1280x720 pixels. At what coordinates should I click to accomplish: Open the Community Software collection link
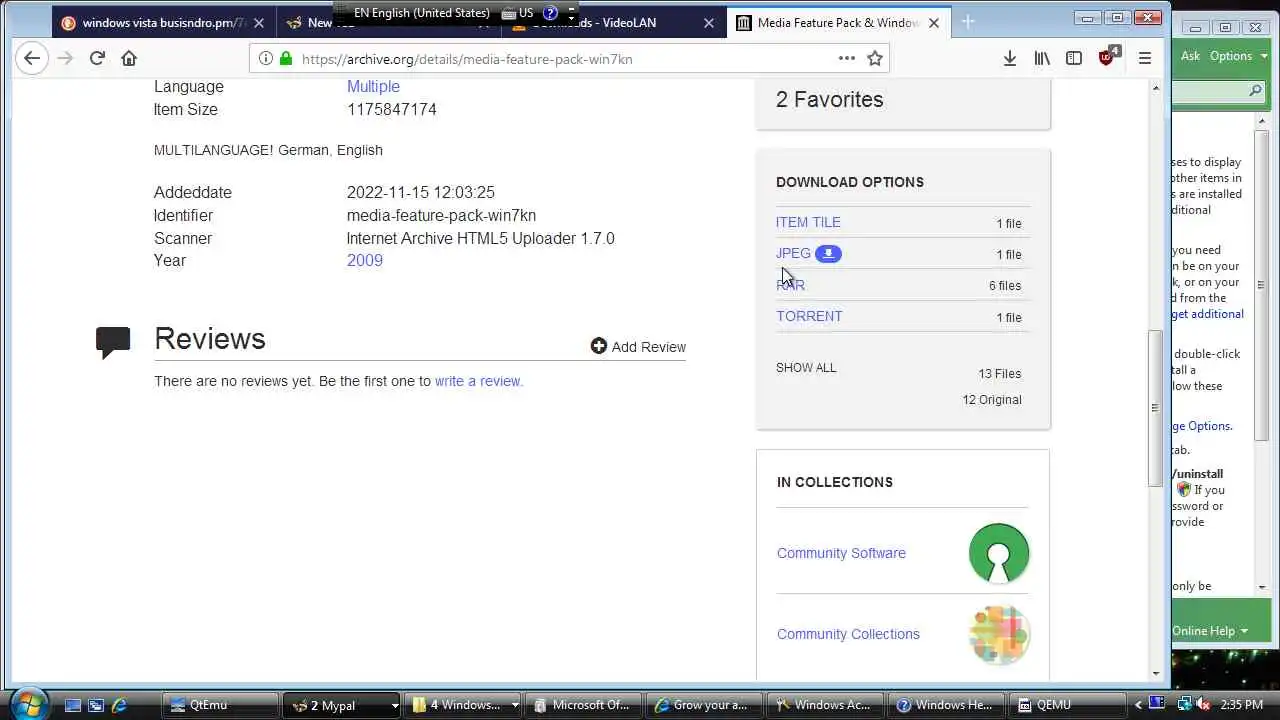tap(841, 553)
